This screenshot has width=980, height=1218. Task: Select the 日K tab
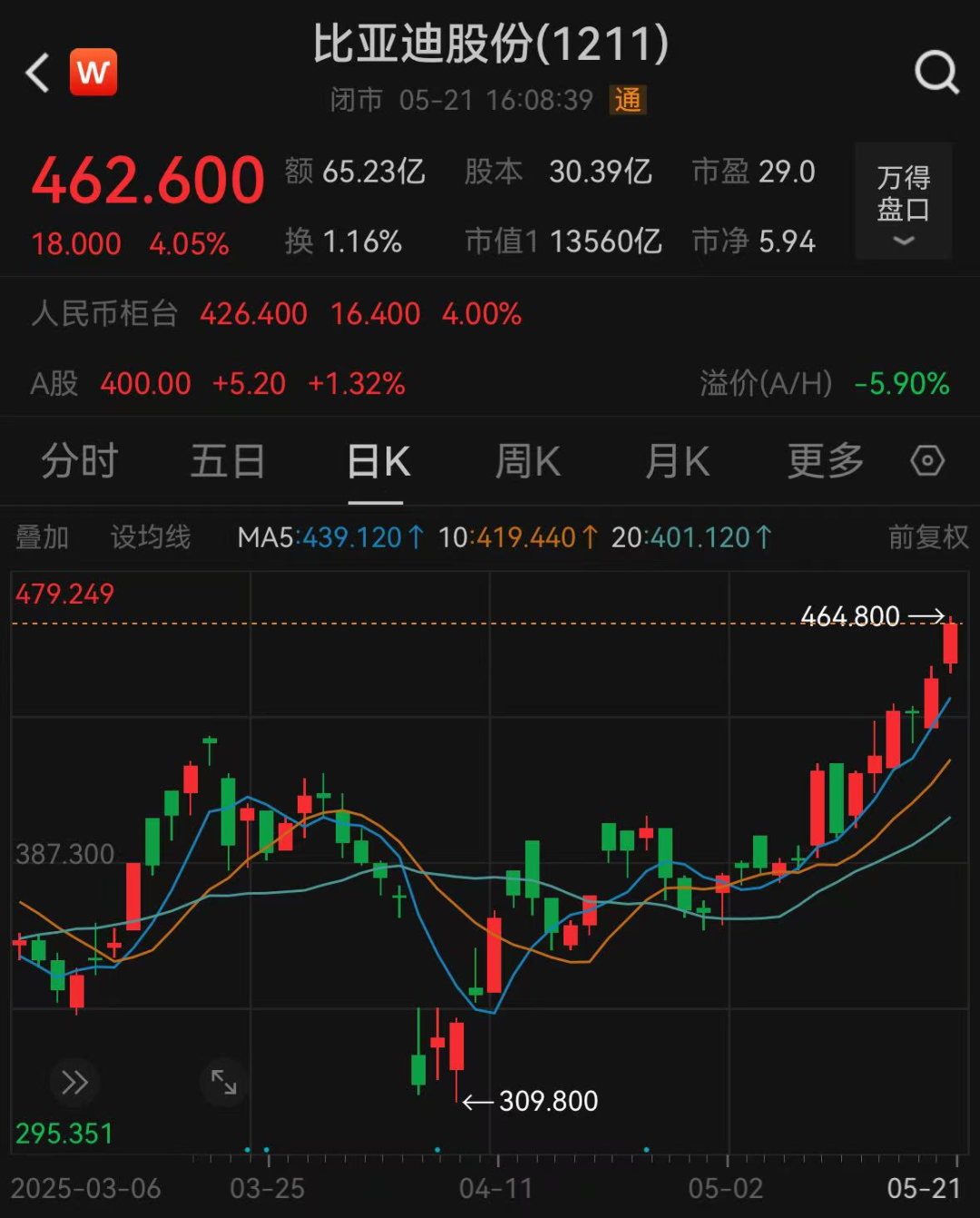377,461
